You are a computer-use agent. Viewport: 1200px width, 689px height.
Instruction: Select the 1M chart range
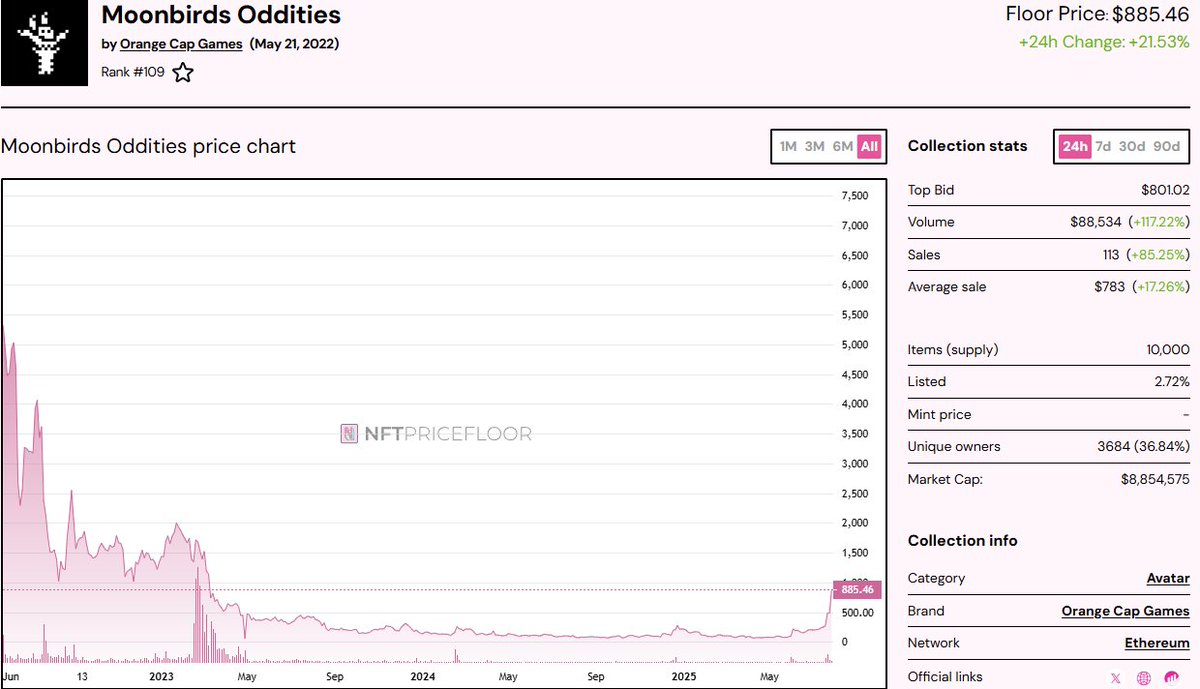[788, 146]
